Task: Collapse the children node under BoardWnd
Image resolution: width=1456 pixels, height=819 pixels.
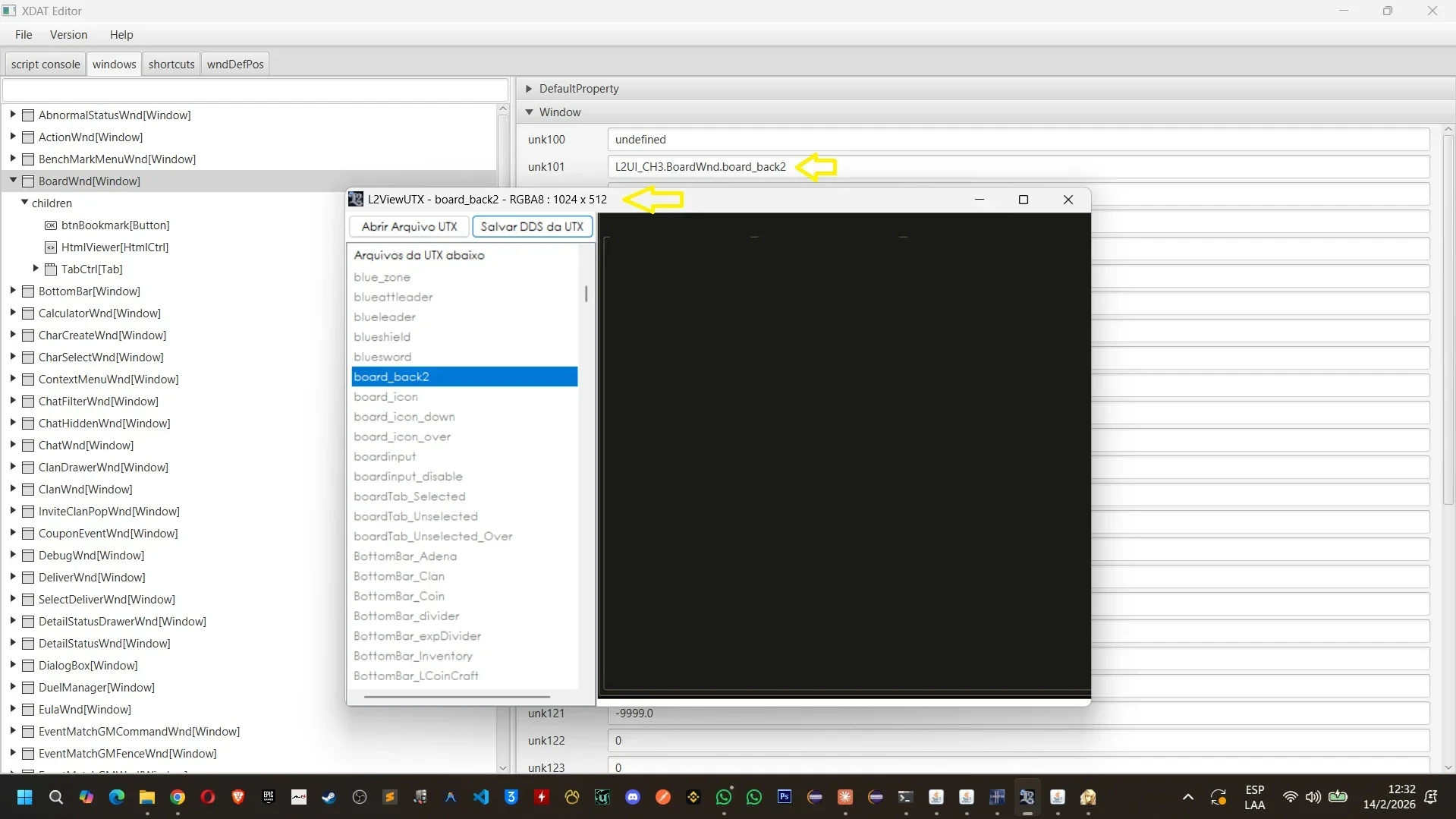Action: 24,203
